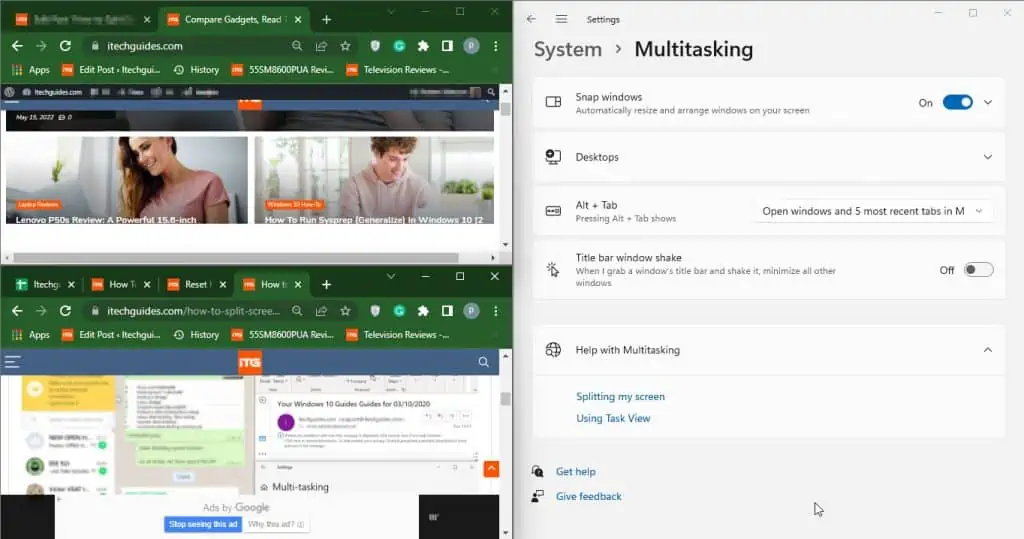Click ITG logo in bottom window page

249,362
